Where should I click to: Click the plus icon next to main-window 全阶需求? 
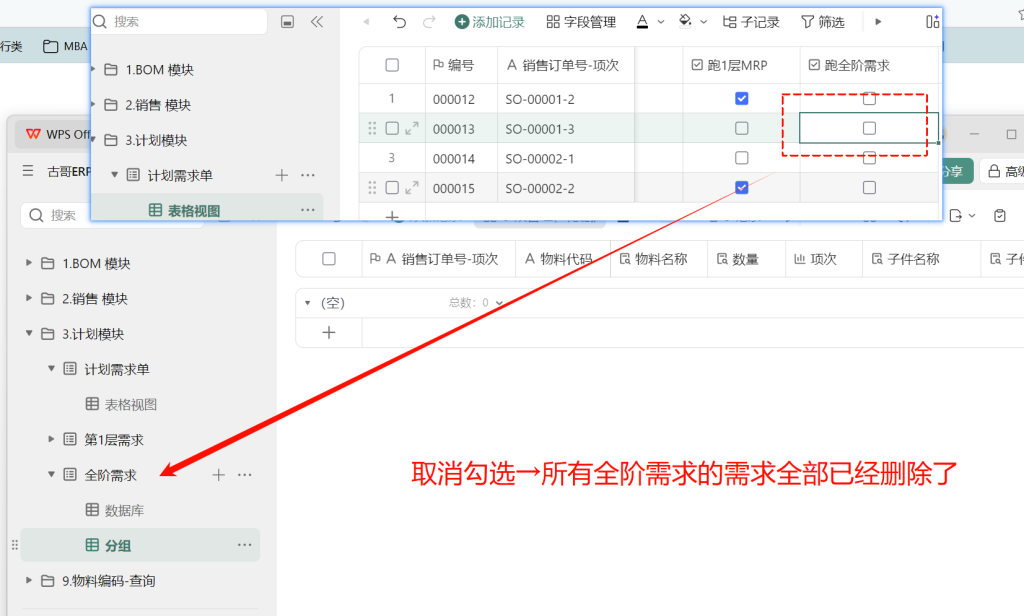point(219,475)
